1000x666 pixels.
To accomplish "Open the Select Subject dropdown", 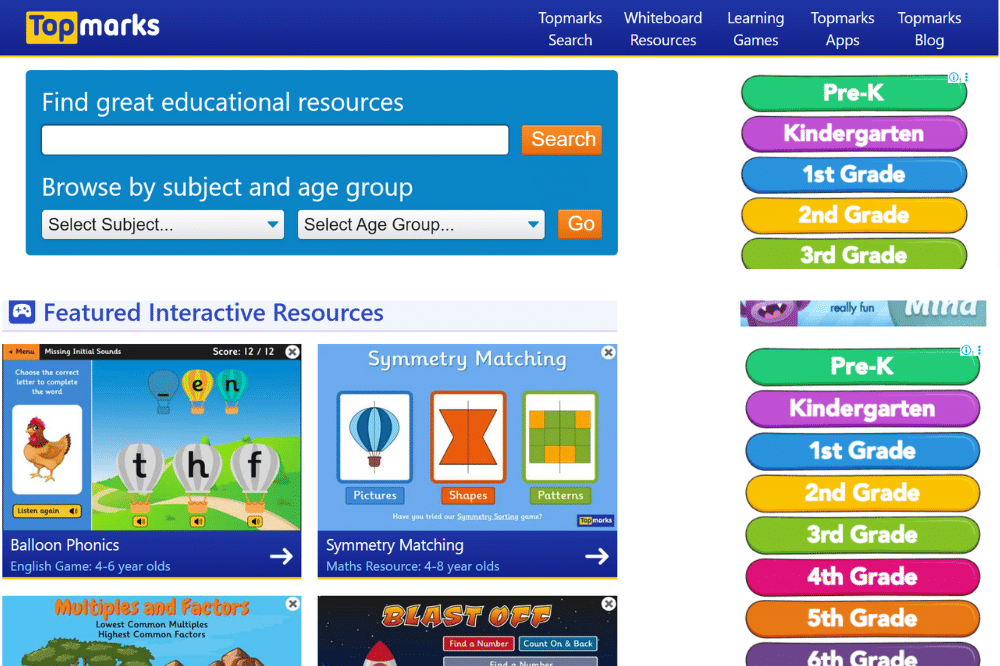I will click(162, 224).
